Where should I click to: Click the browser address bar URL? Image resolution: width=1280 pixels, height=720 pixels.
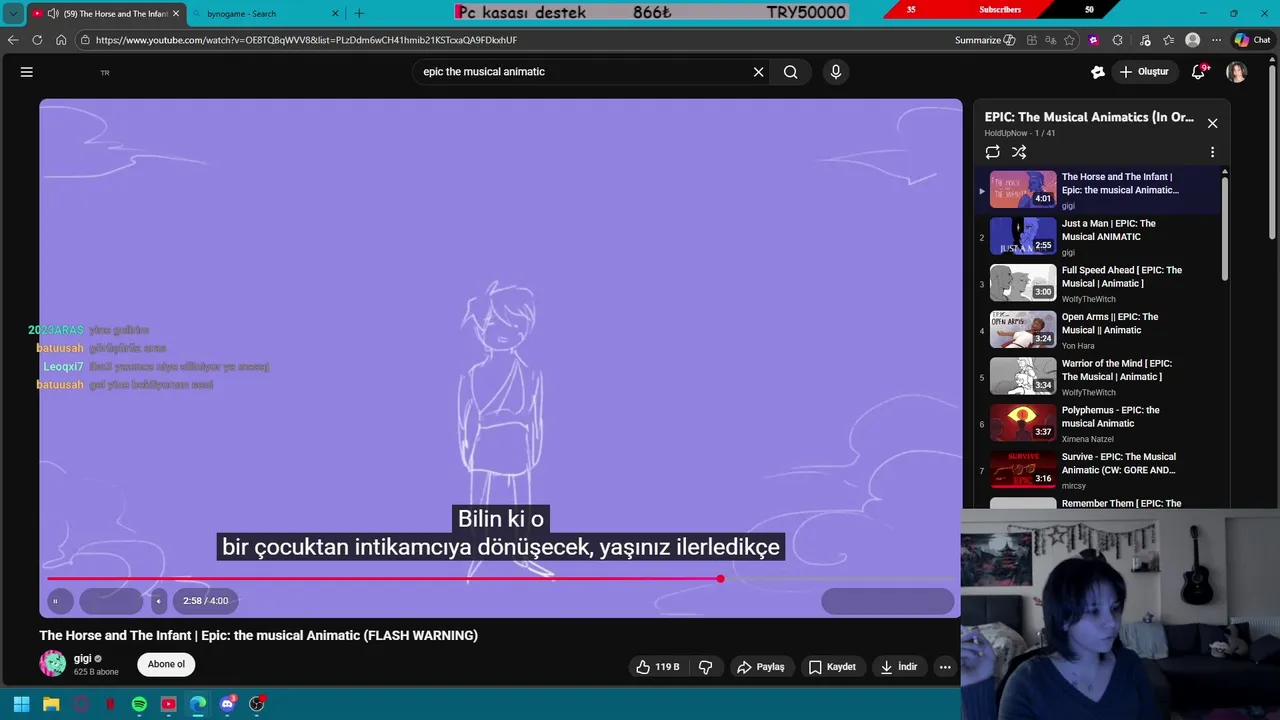[306, 40]
